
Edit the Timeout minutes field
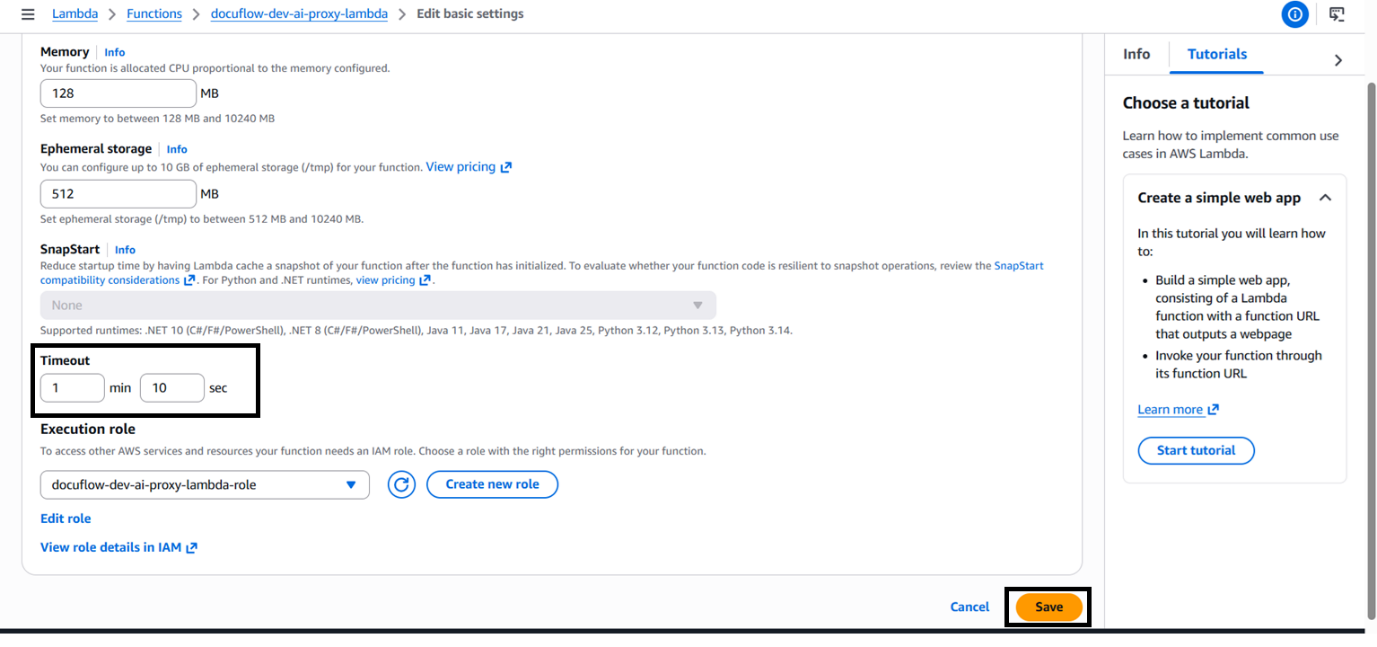coord(72,388)
